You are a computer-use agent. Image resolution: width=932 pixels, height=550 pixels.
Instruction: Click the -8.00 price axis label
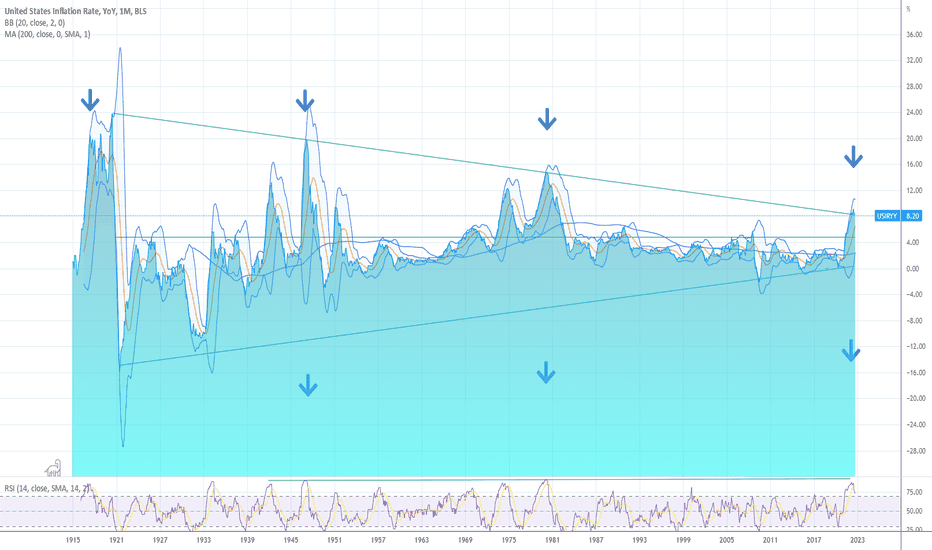point(914,320)
